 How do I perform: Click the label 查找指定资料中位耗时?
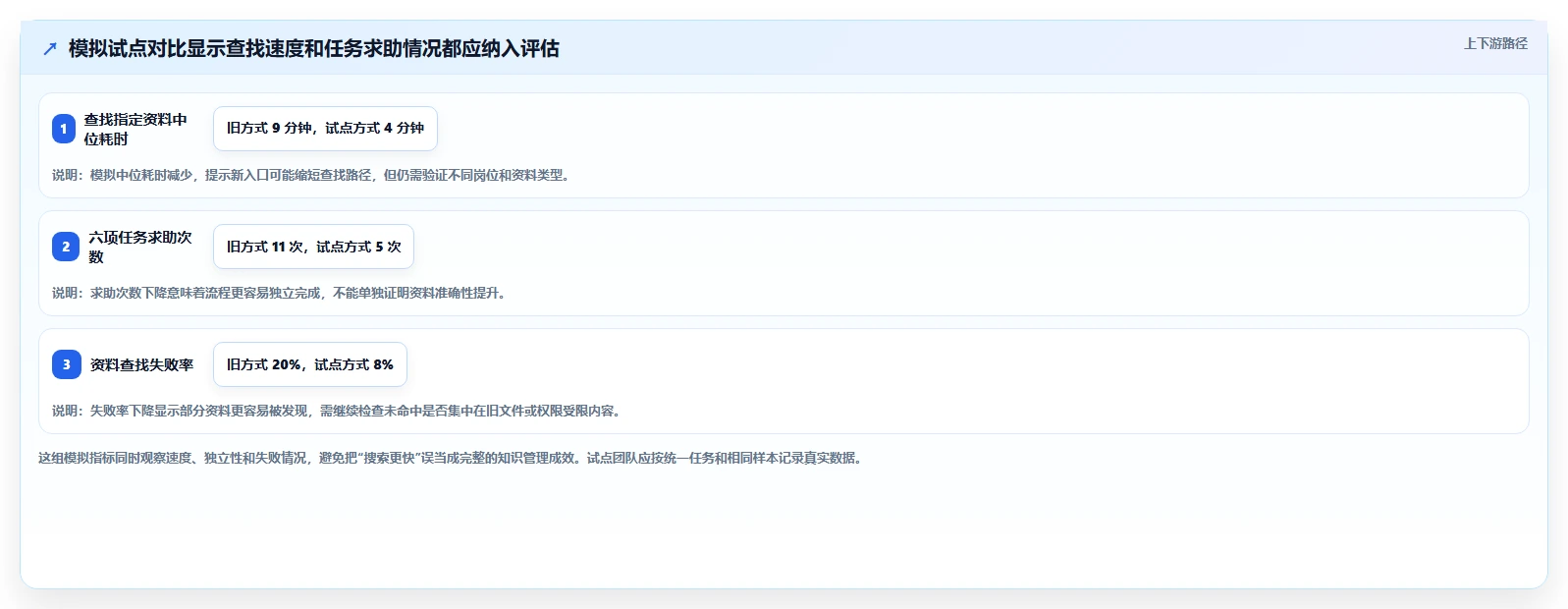[135, 129]
